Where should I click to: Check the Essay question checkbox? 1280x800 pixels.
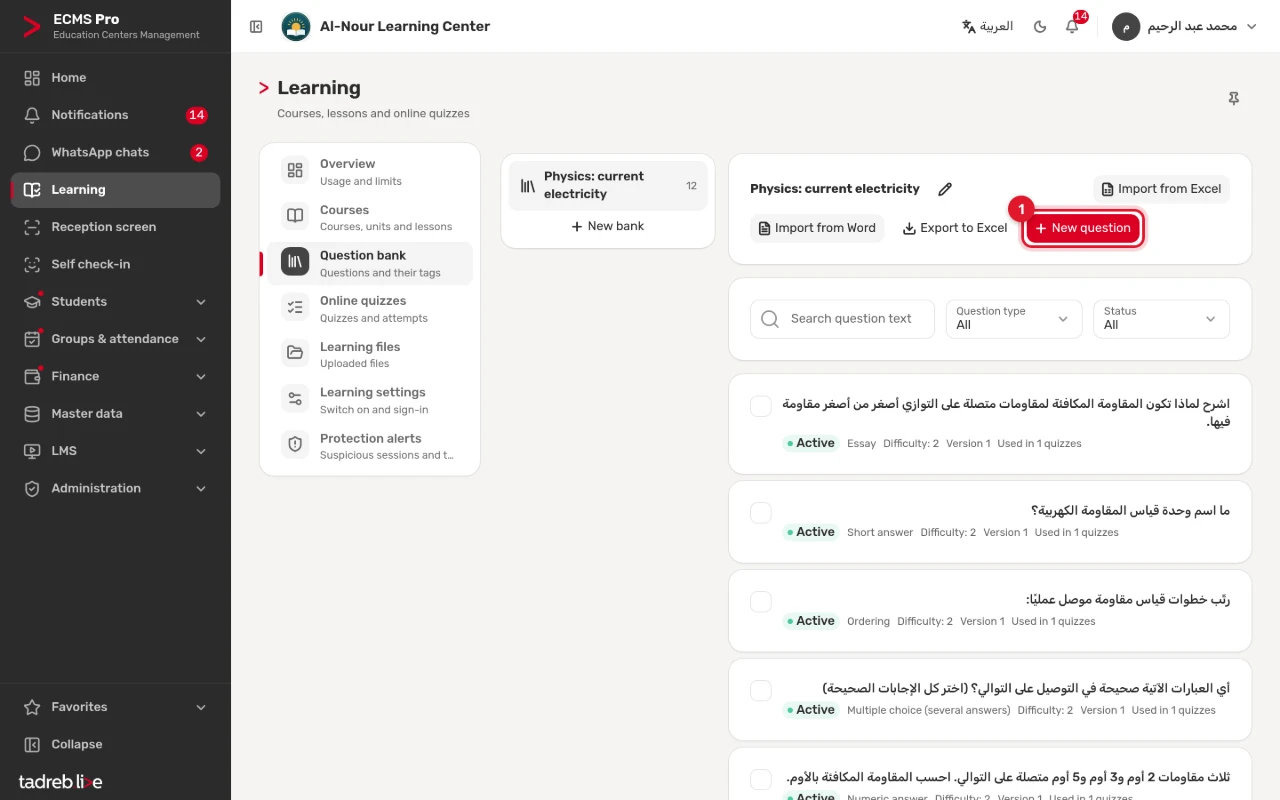pyautogui.click(x=761, y=406)
